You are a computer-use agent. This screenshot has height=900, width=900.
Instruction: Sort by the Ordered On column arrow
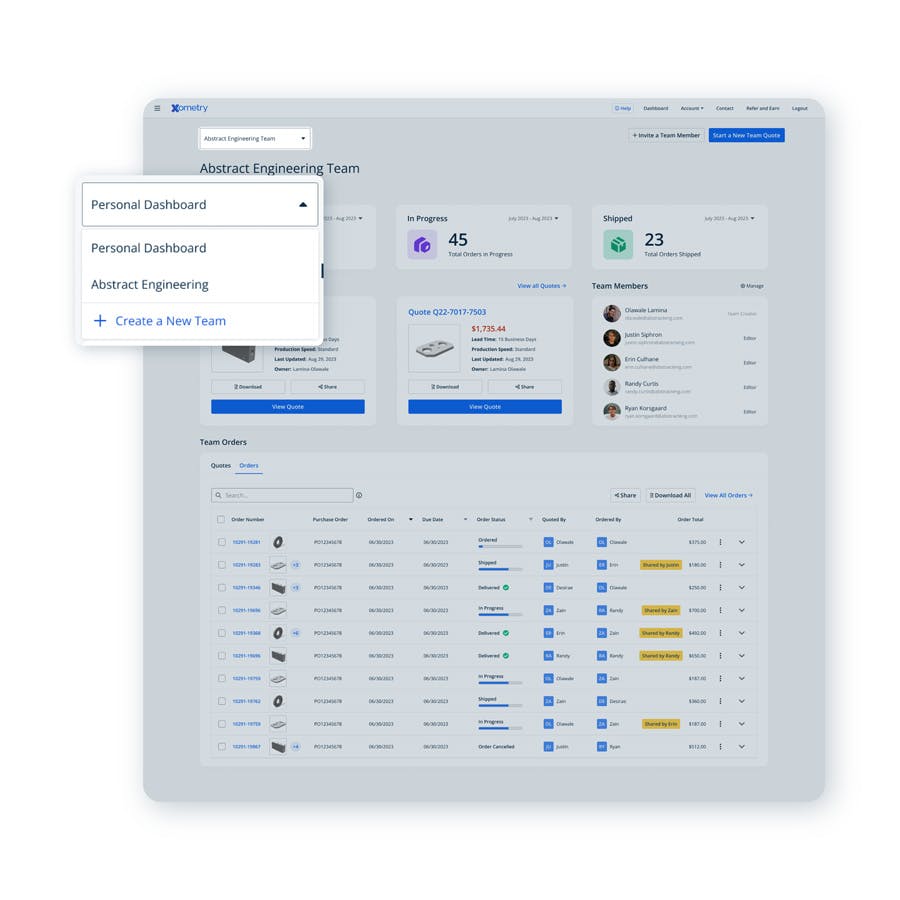click(x=410, y=519)
